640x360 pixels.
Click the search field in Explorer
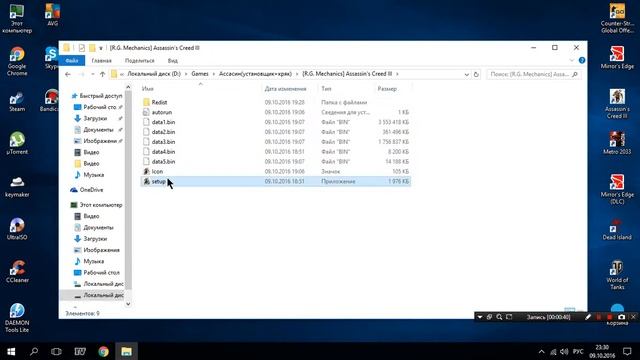pyautogui.click(x=533, y=74)
